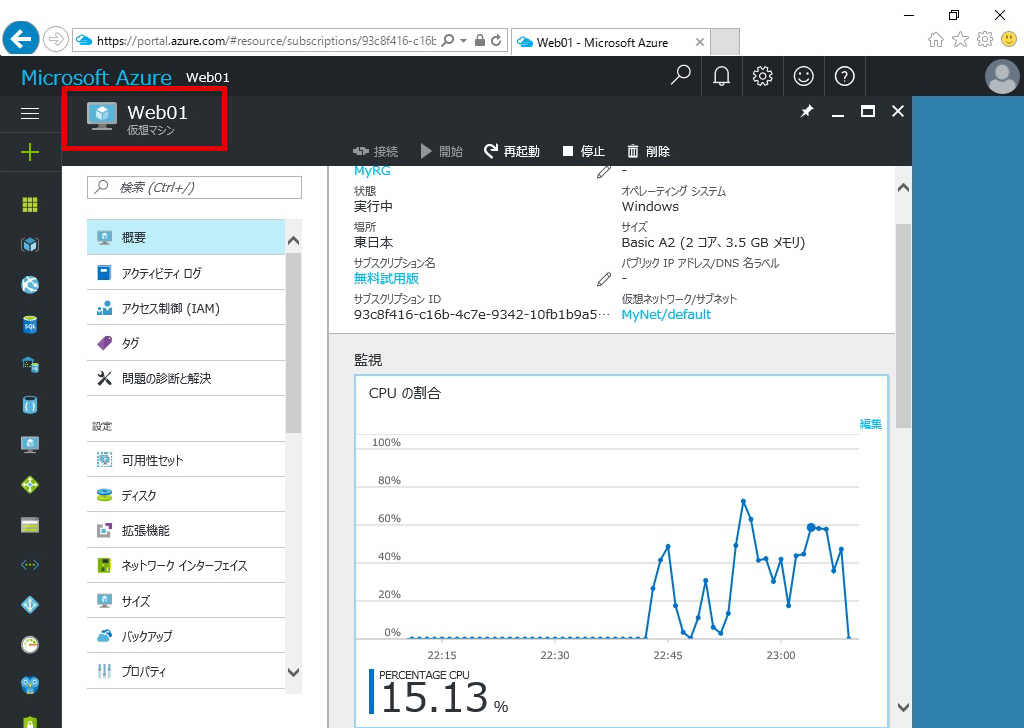Go to browser home page icon
Image resolution: width=1024 pixels, height=728 pixels.
tap(936, 40)
